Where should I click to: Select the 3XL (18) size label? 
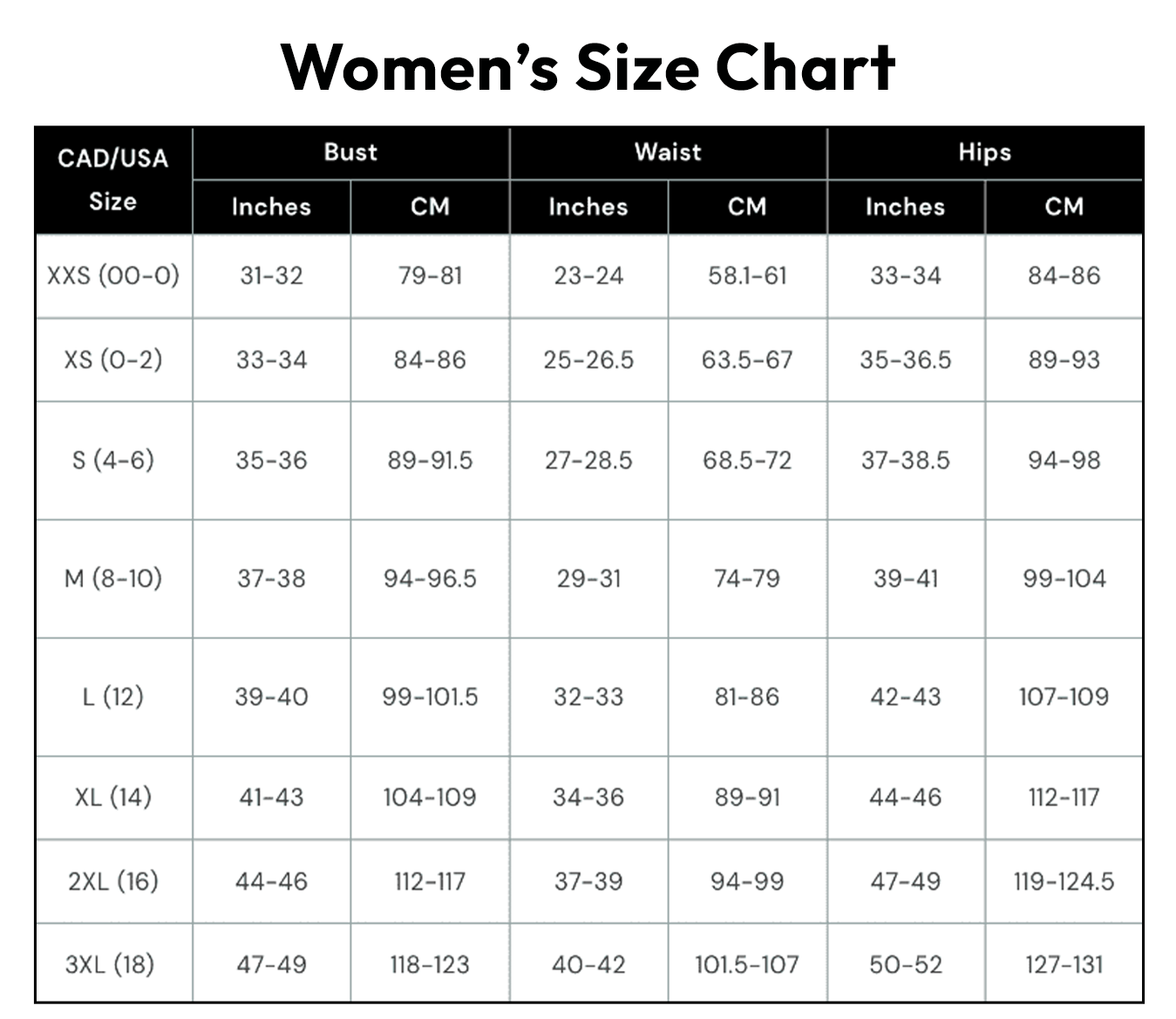pos(110,964)
